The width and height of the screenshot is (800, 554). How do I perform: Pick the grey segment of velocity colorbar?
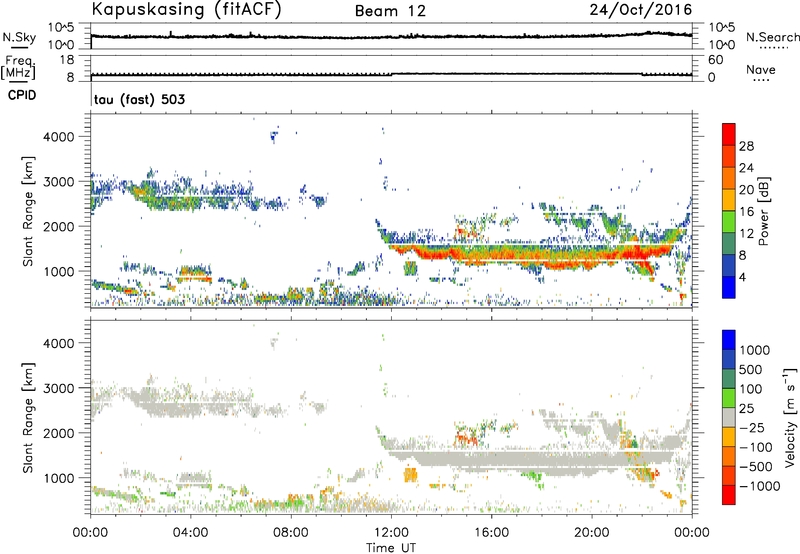[x=729, y=417]
